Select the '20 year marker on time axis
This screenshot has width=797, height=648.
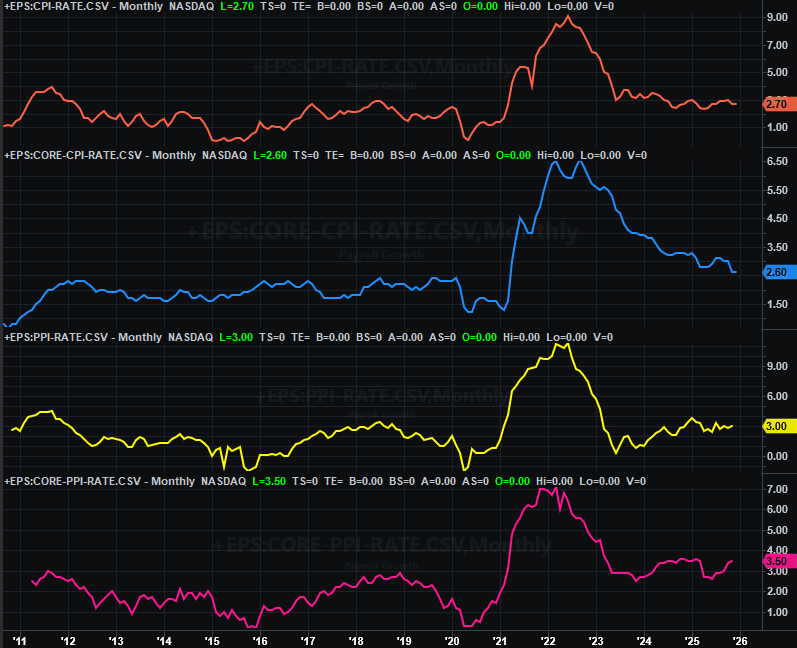[452, 639]
